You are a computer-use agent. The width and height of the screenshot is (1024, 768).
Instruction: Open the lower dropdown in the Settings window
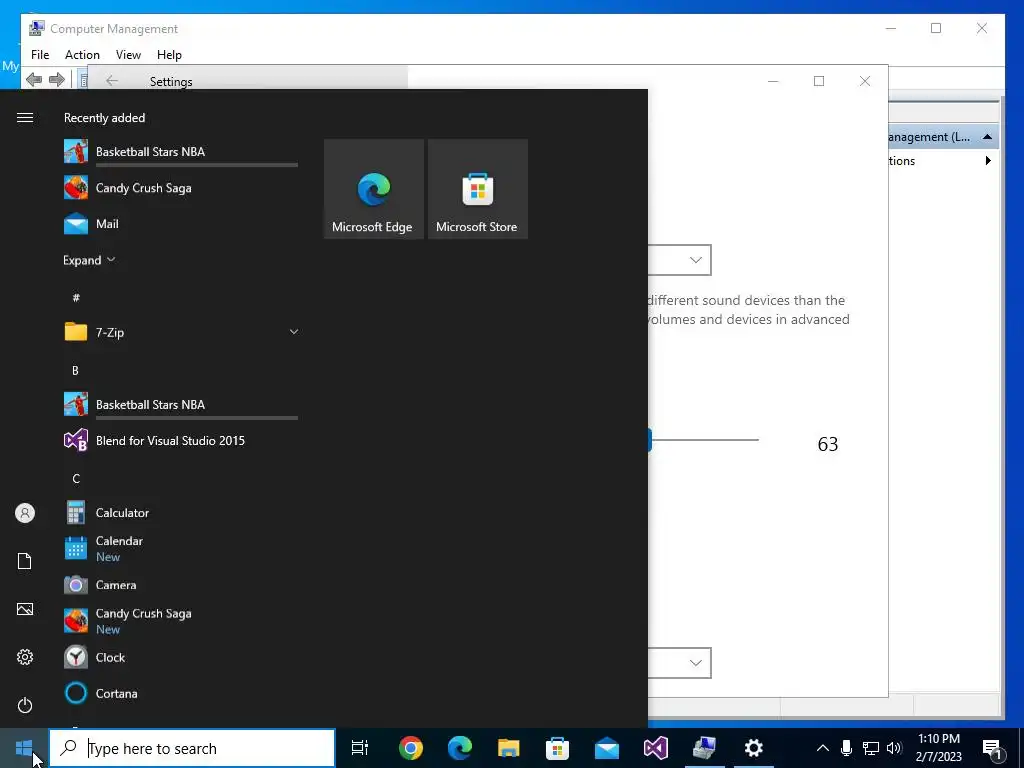(679, 663)
